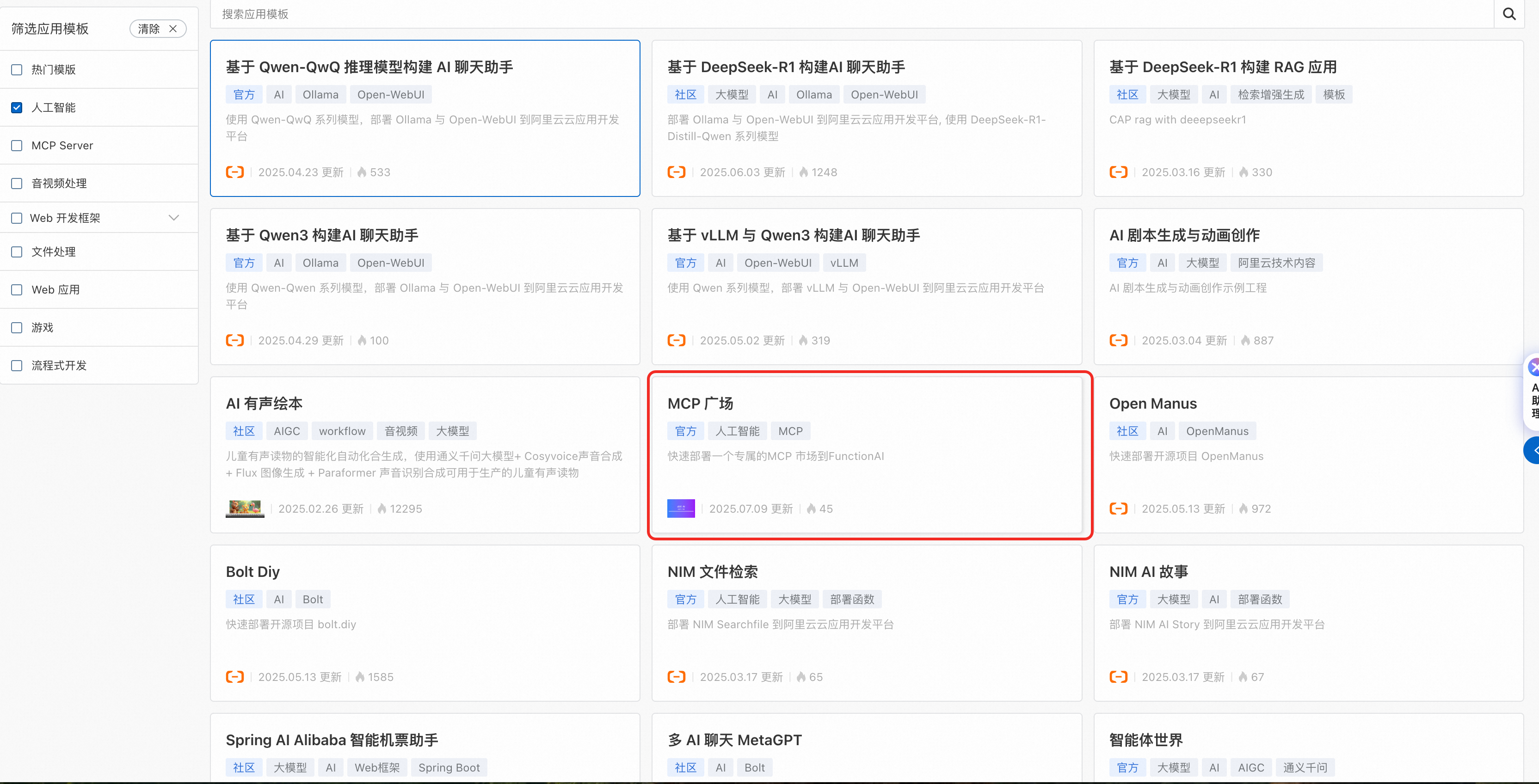This screenshot has width=1539, height=784.
Task: Open the Open Manus template title
Action: (1152, 404)
